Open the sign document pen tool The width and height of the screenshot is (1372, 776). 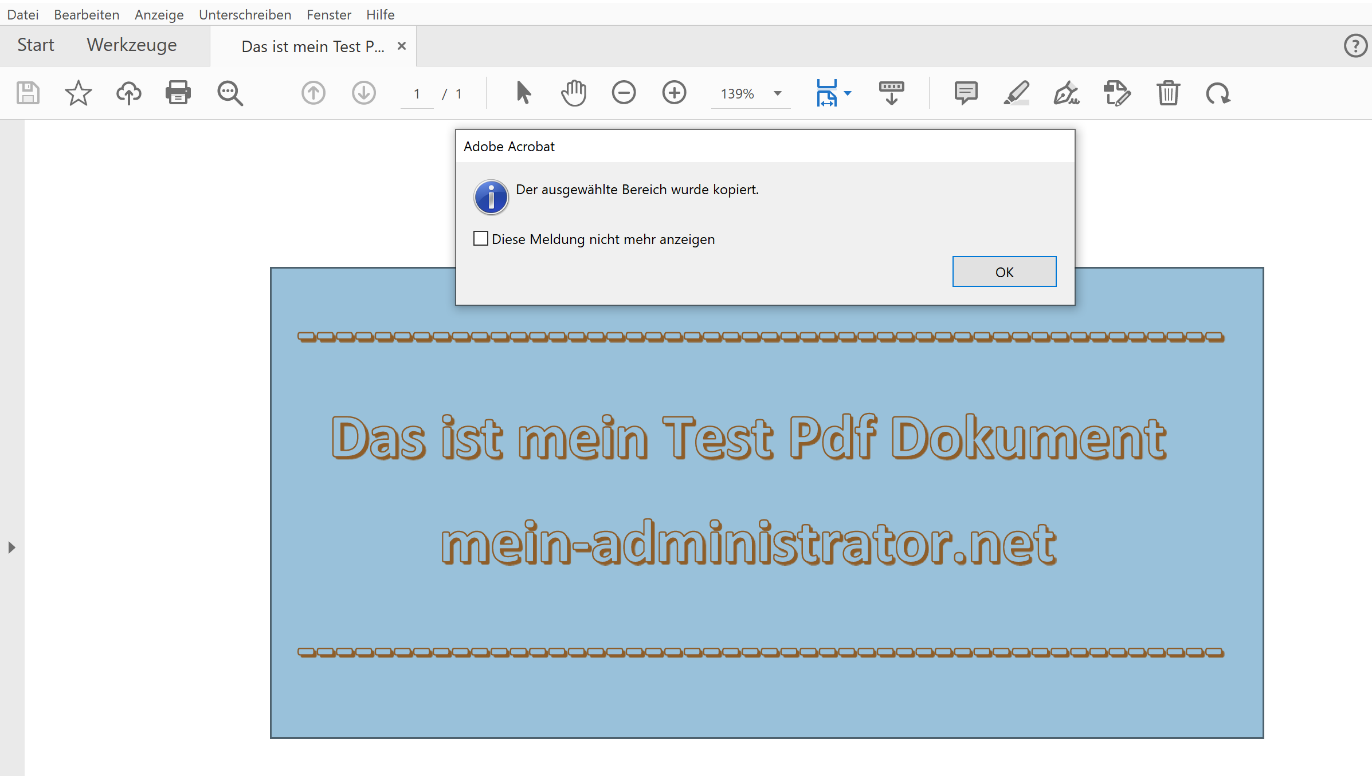click(1067, 93)
